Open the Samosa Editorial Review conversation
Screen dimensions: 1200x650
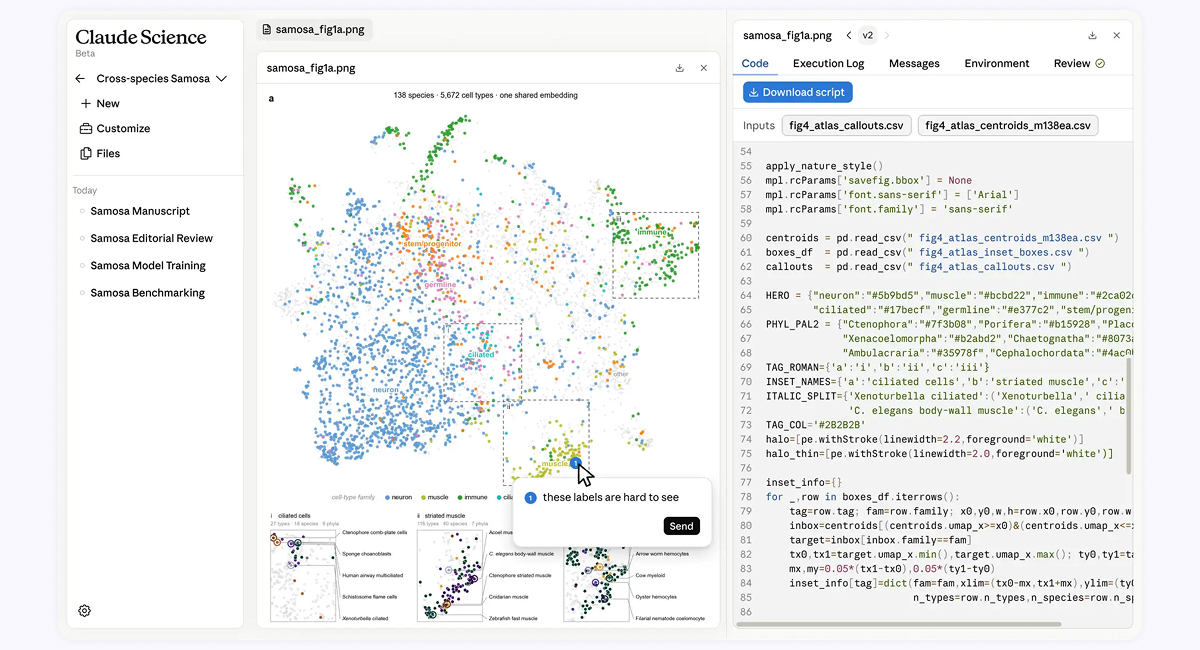coord(152,238)
